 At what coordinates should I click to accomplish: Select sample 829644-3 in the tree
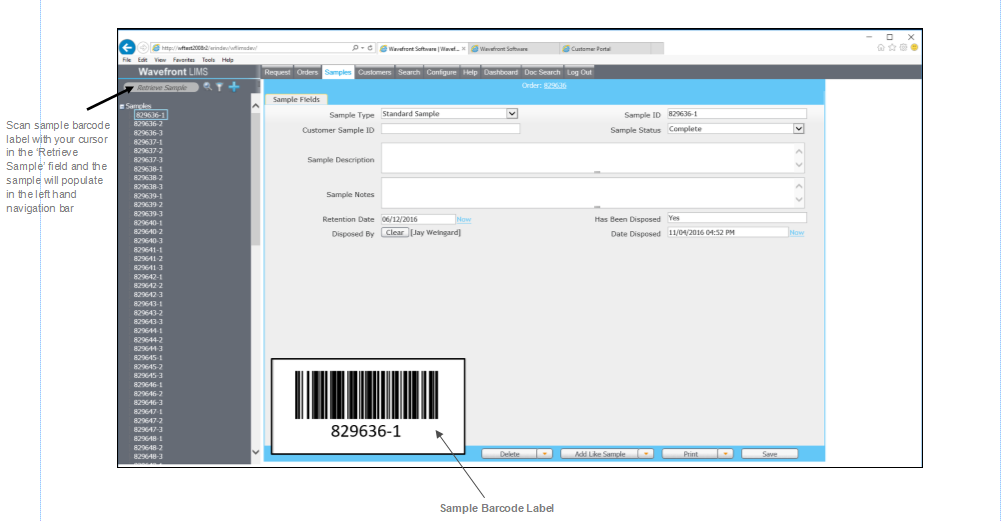click(148, 349)
